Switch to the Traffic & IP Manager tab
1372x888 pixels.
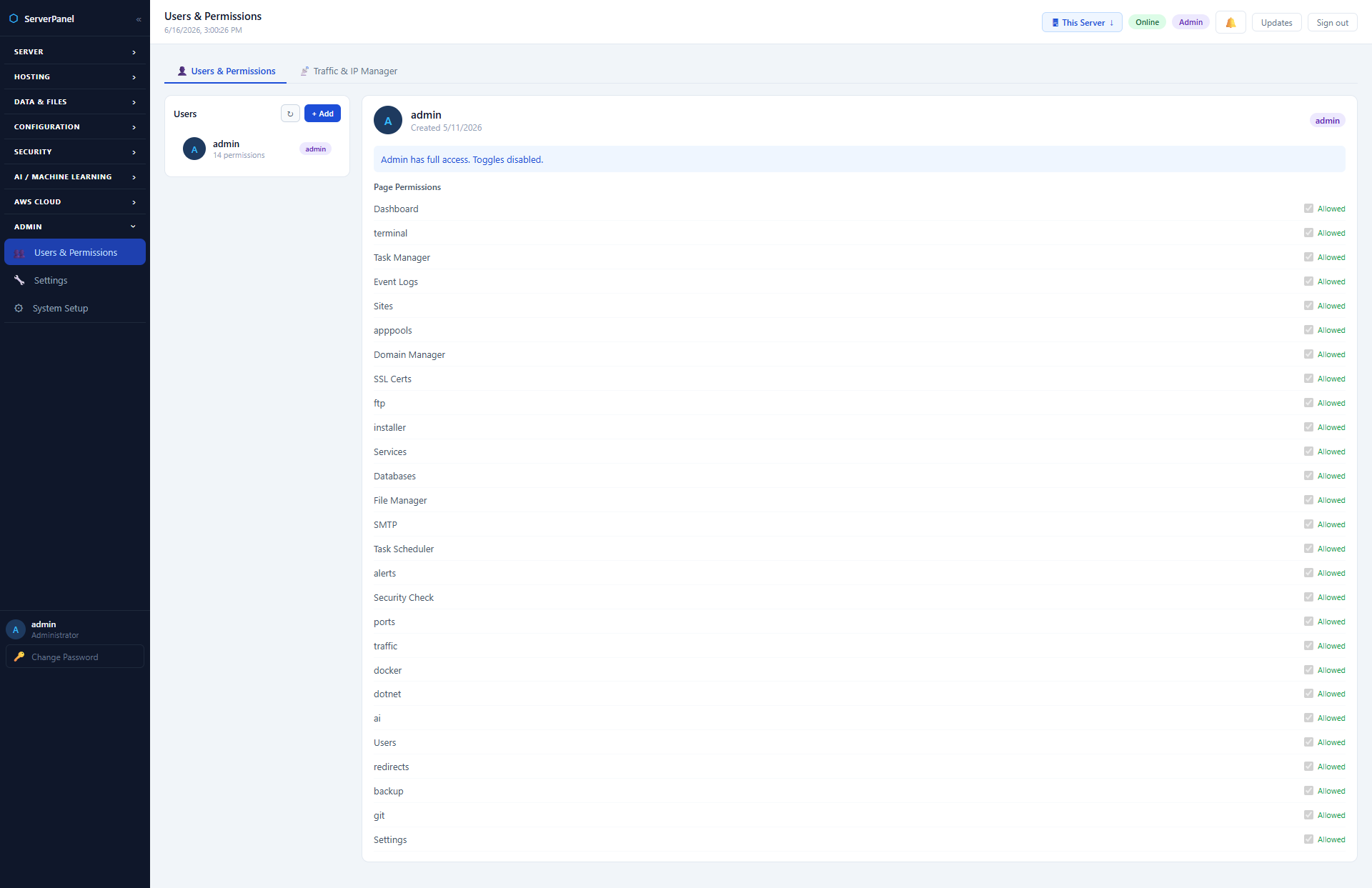(x=349, y=71)
